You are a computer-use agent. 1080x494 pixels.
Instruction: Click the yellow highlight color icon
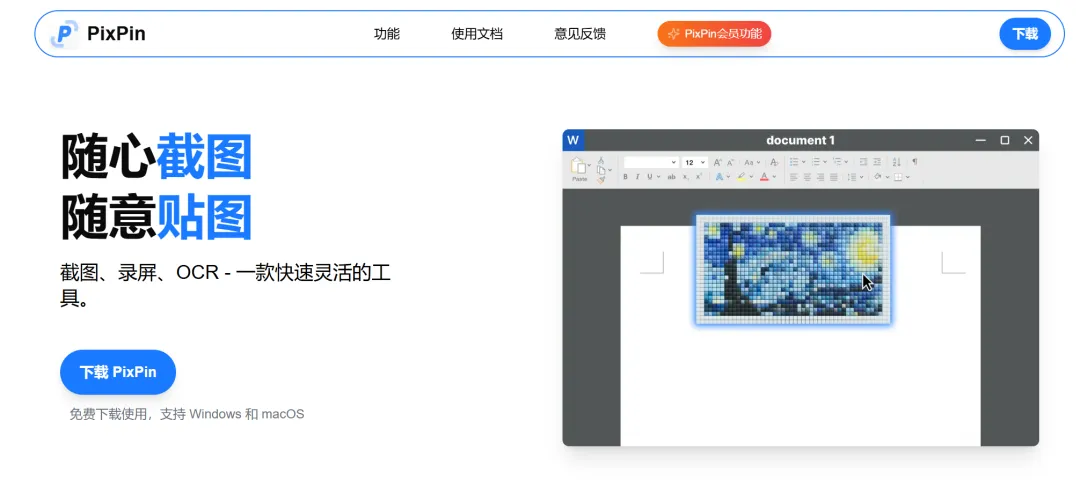coord(741,177)
